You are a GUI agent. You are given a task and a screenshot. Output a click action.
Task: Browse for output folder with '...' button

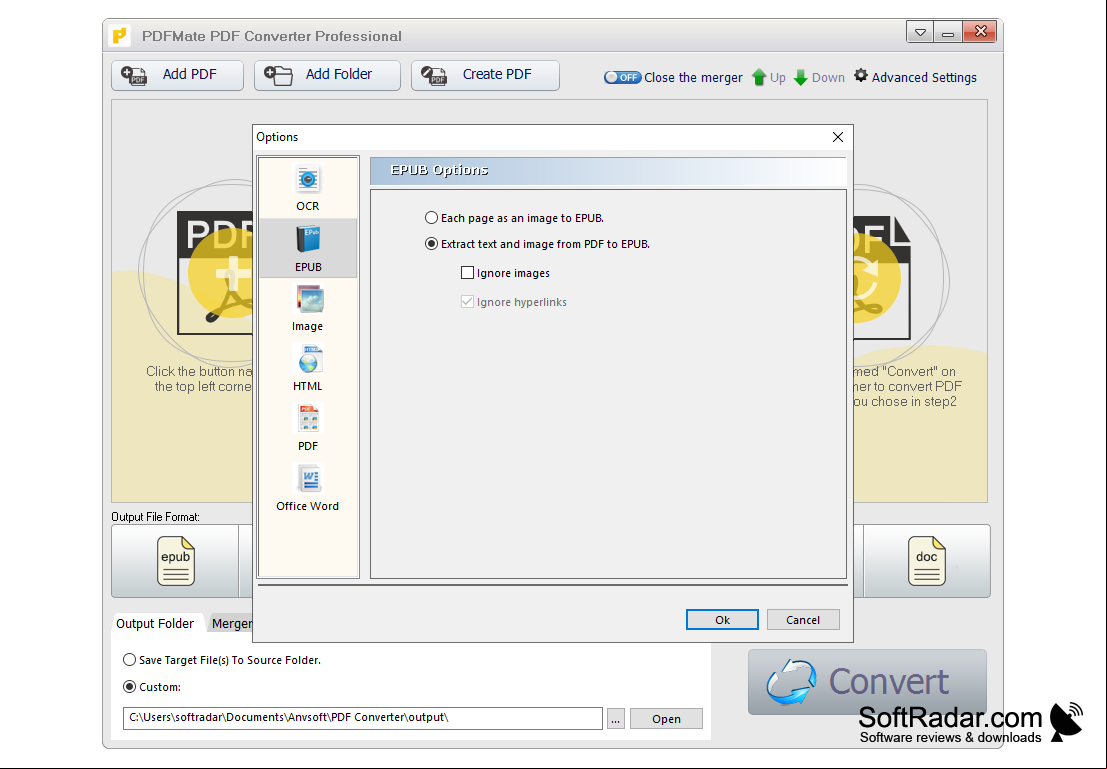(x=616, y=718)
